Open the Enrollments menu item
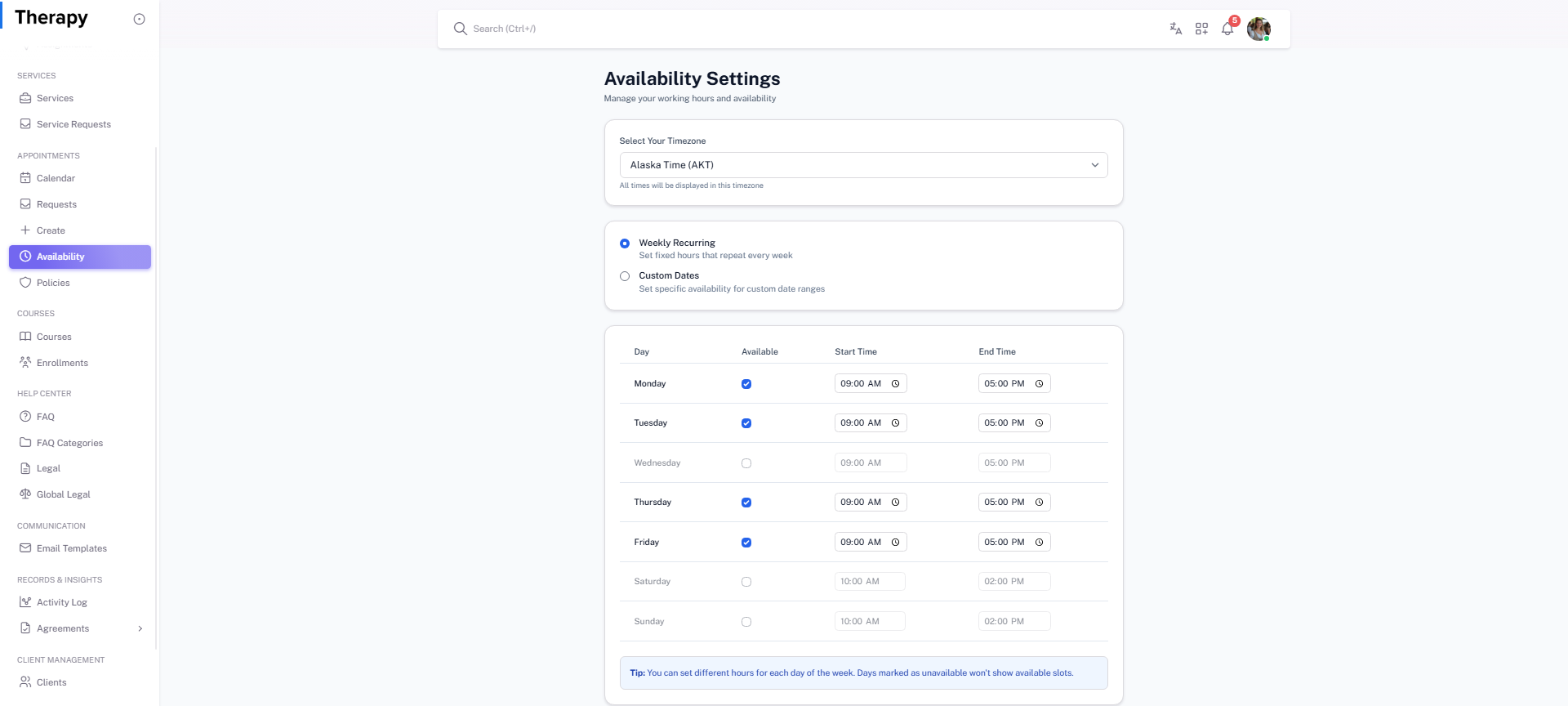The height and width of the screenshot is (706, 1568). (80, 363)
